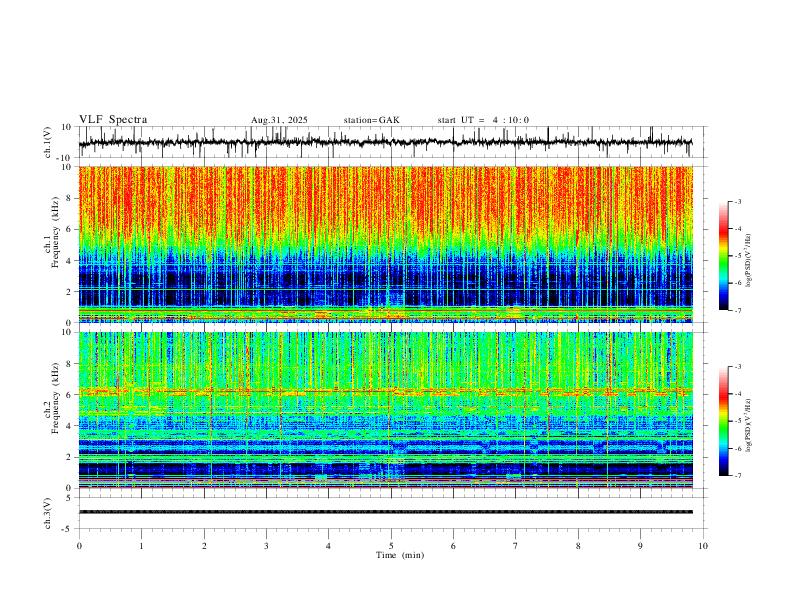Screen dimensions: 792x612
Task: Click the "-7" value on ch.1 colorbar
Action: point(737,311)
